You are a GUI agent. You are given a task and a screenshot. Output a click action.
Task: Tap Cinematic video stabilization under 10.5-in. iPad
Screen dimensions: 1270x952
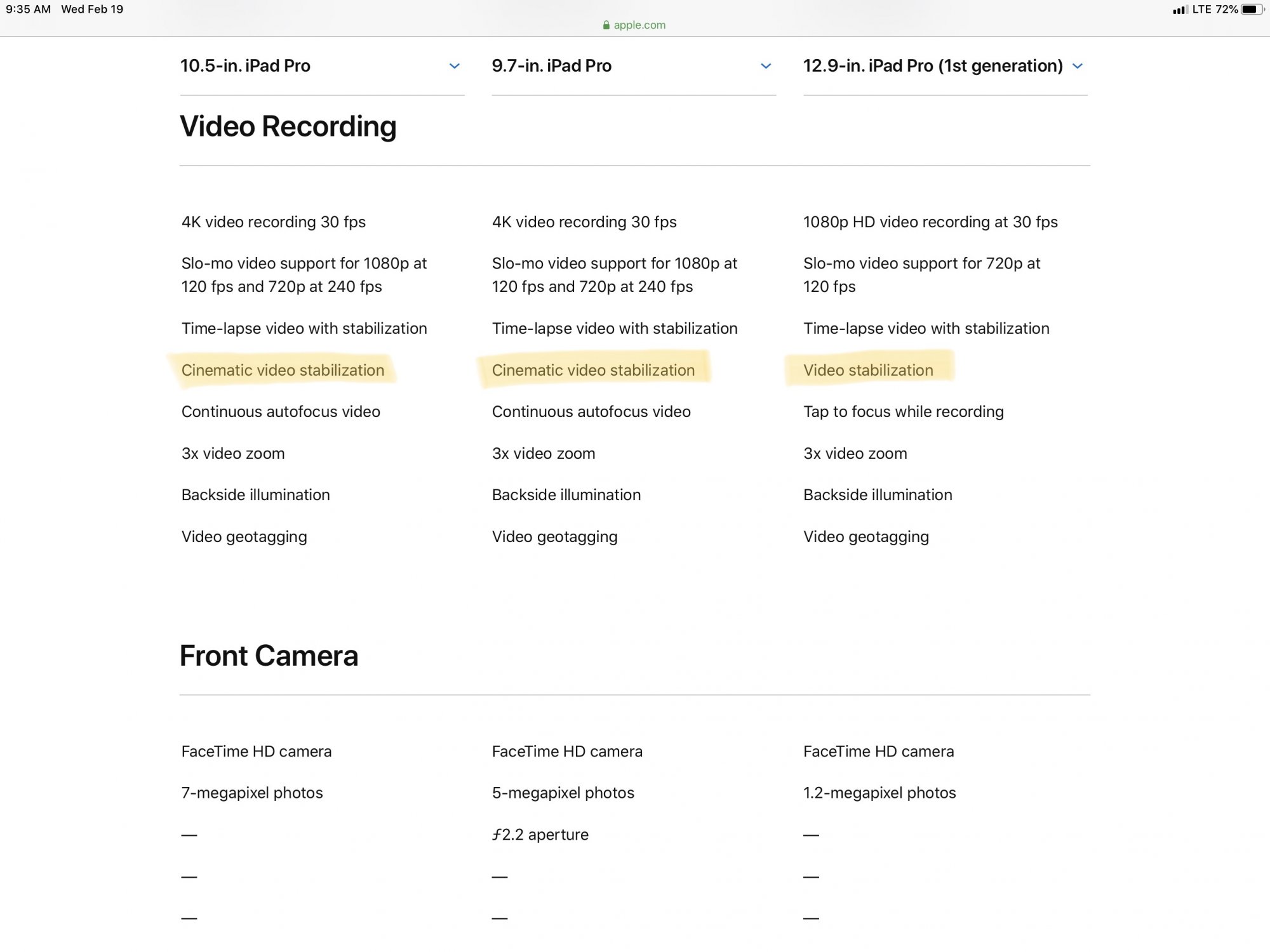pos(283,370)
